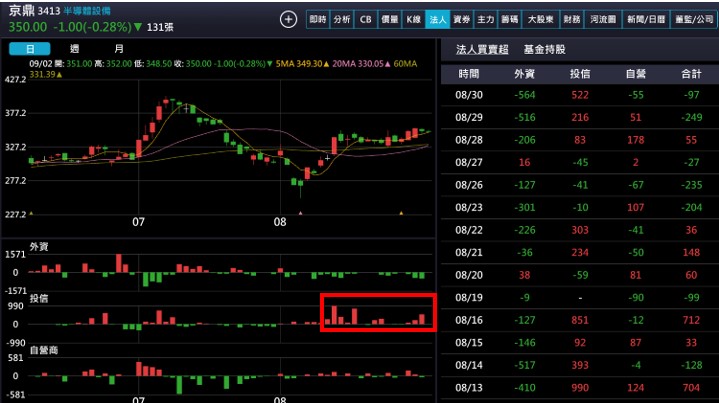Open the 河流圖 tab
The height and width of the screenshot is (403, 719).
603,19
